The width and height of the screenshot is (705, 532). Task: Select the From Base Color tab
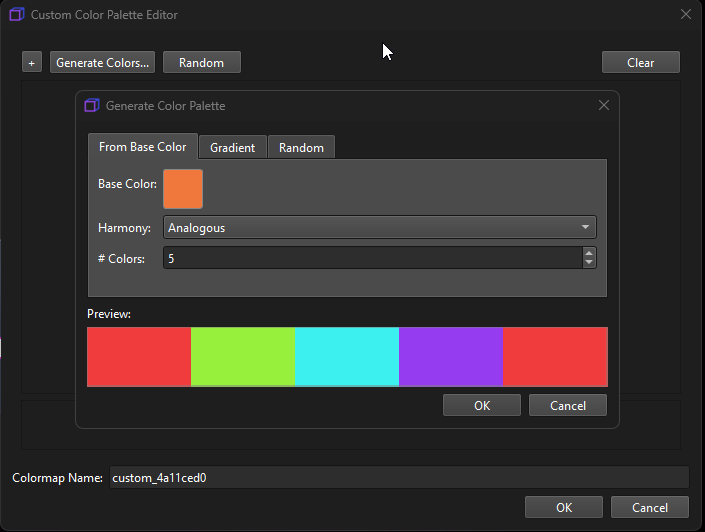143,147
